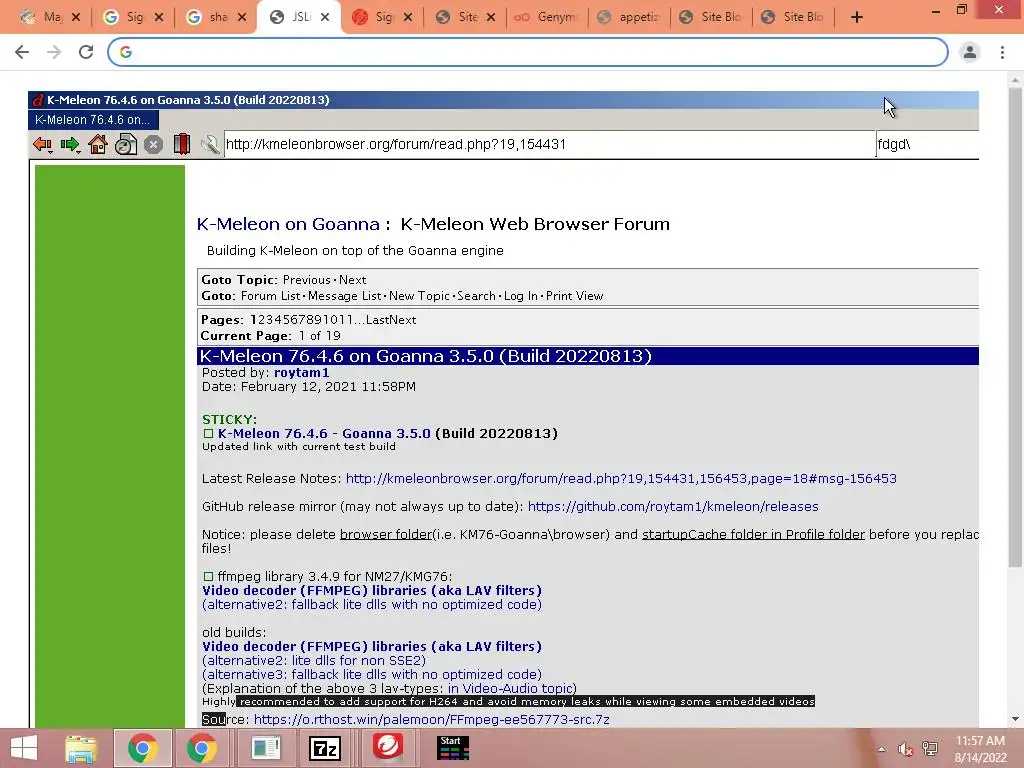The image size is (1024, 768).
Task: Open the Print View link
Action: click(574, 296)
